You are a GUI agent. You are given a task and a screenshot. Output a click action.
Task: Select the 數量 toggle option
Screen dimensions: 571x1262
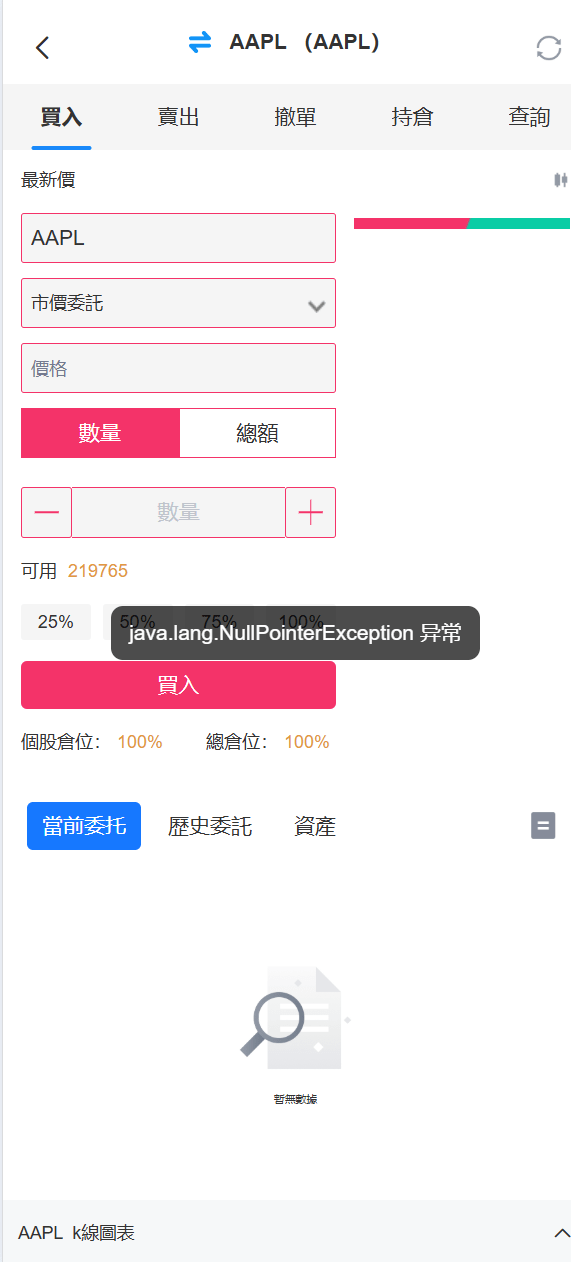100,433
